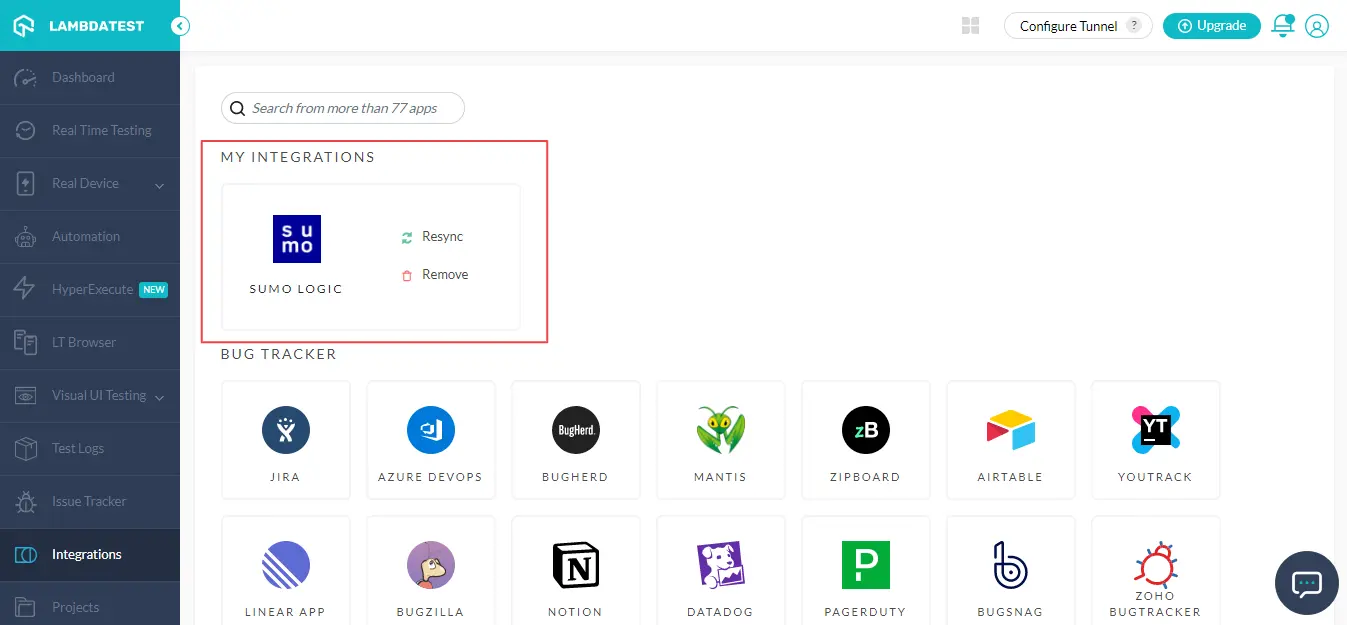Go to Dashboard in the sidebar

pyautogui.click(x=83, y=77)
